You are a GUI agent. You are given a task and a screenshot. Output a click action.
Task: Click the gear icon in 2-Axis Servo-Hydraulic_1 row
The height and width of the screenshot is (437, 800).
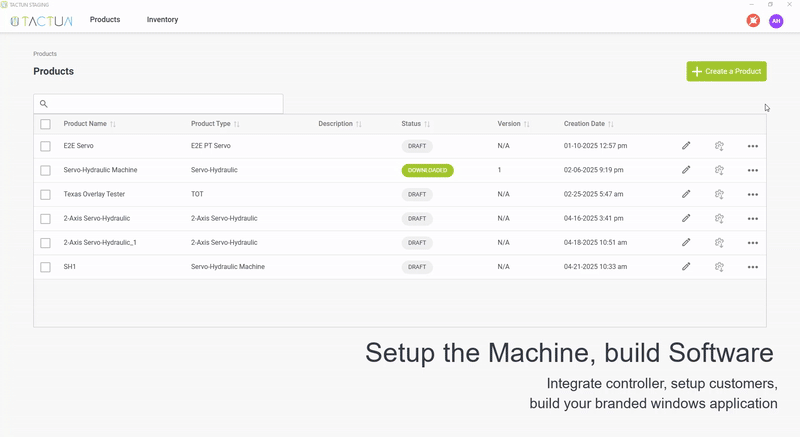click(x=719, y=243)
